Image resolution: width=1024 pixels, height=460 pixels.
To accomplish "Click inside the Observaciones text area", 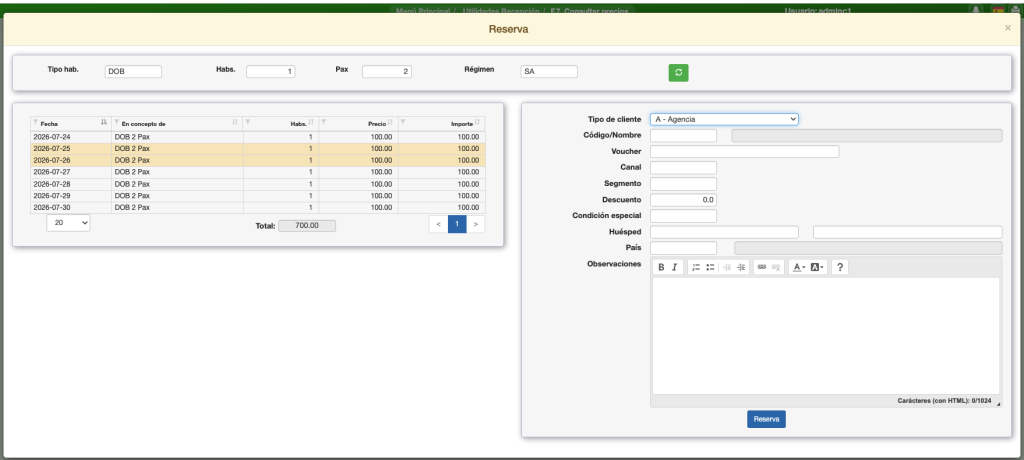I will (x=825, y=336).
